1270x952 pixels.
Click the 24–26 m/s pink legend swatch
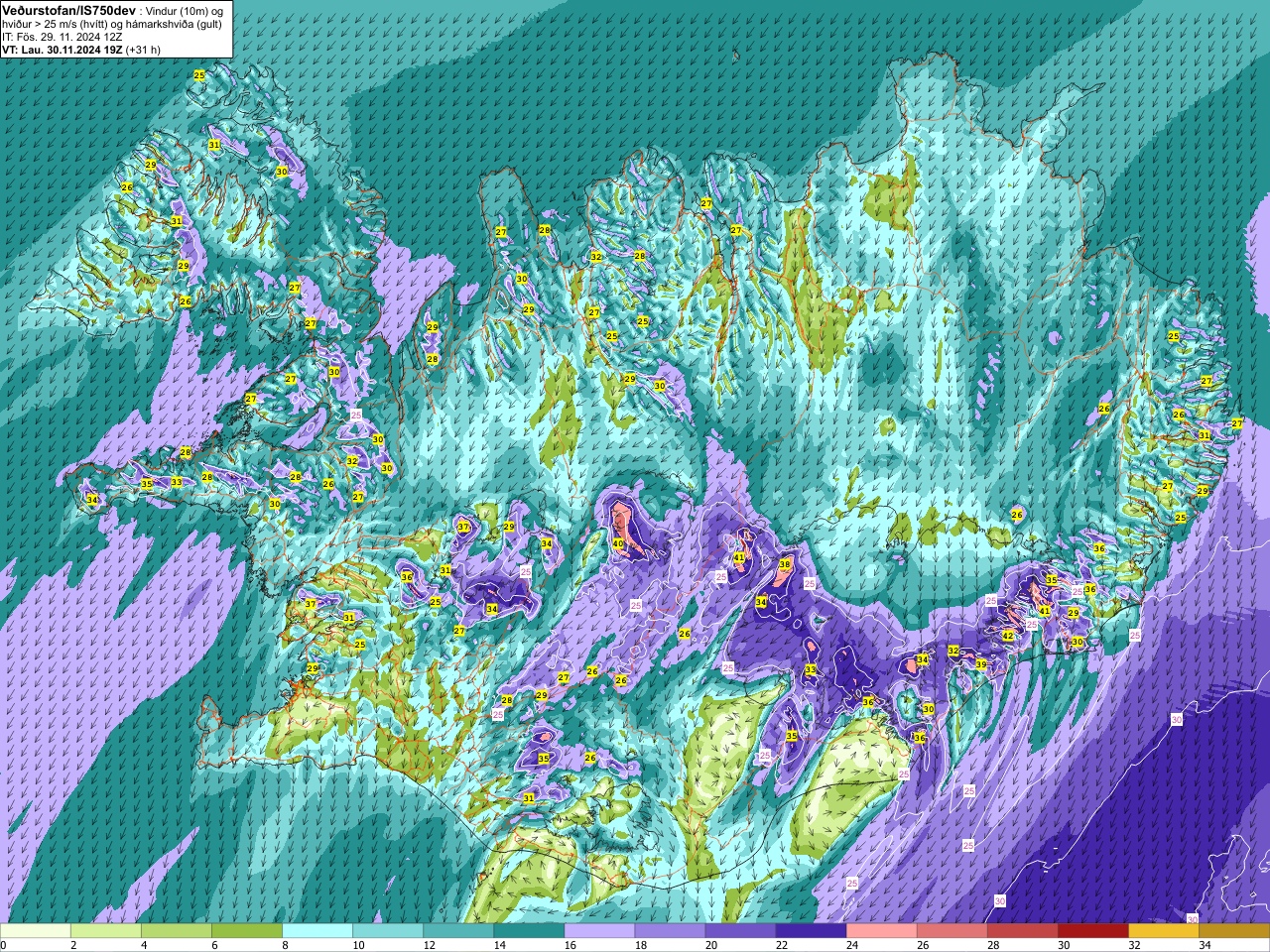tap(881, 931)
